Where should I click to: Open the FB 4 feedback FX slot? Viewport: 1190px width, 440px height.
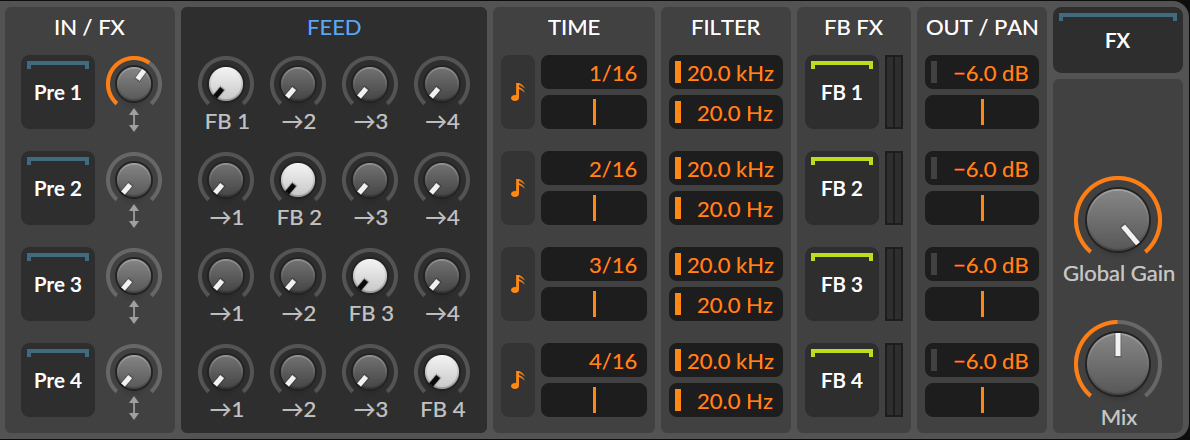tap(842, 380)
